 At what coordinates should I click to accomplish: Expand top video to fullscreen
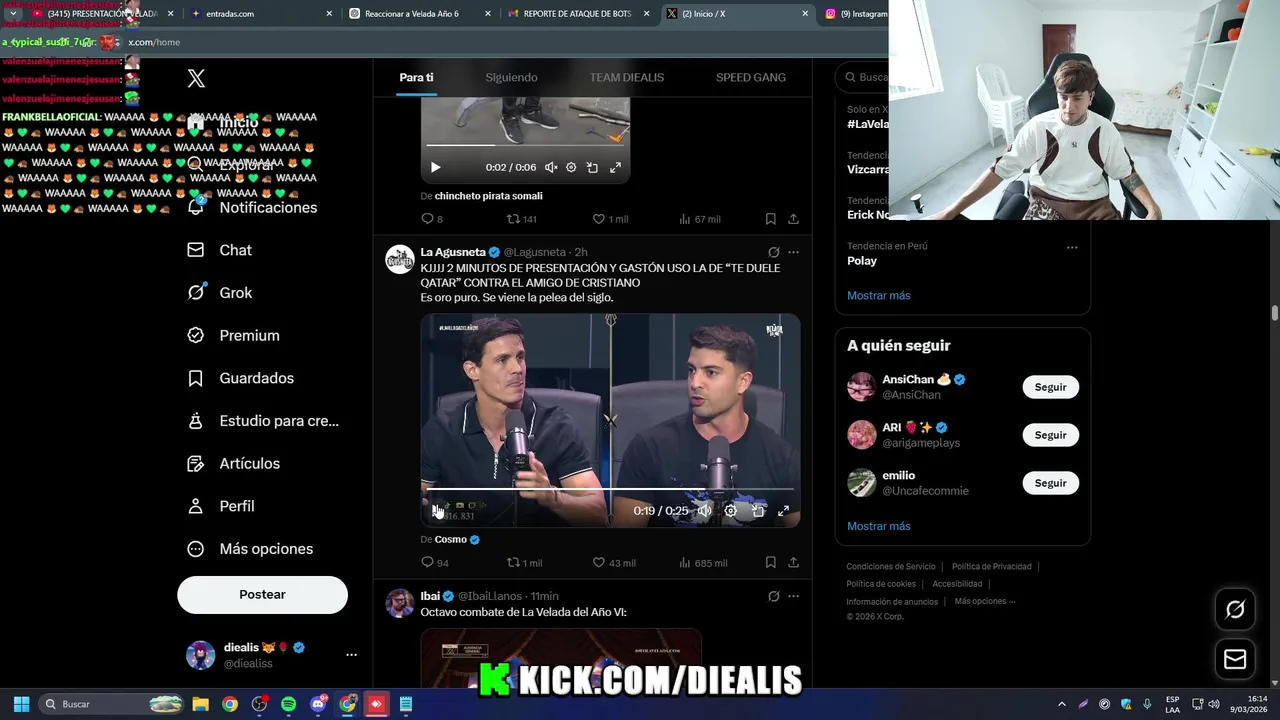coord(615,168)
